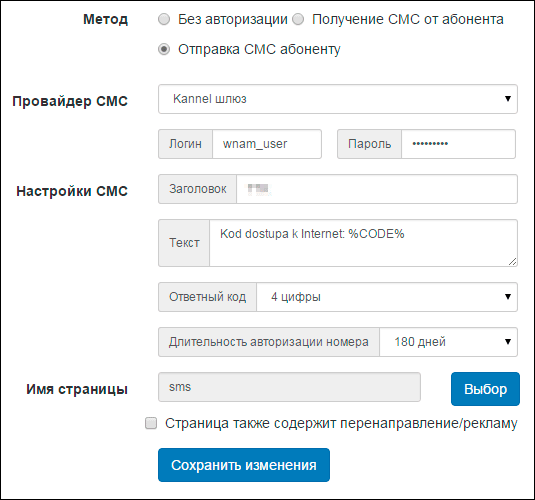
Task: Enable 'Страница также содержит перенаправление/рекламу' checkbox
Action: tap(151, 423)
